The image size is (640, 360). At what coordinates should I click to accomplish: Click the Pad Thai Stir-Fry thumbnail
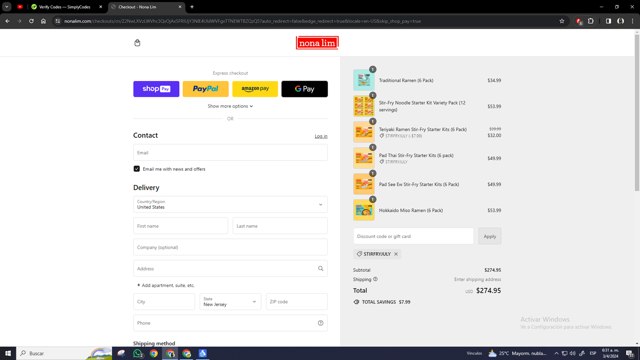coord(364,158)
